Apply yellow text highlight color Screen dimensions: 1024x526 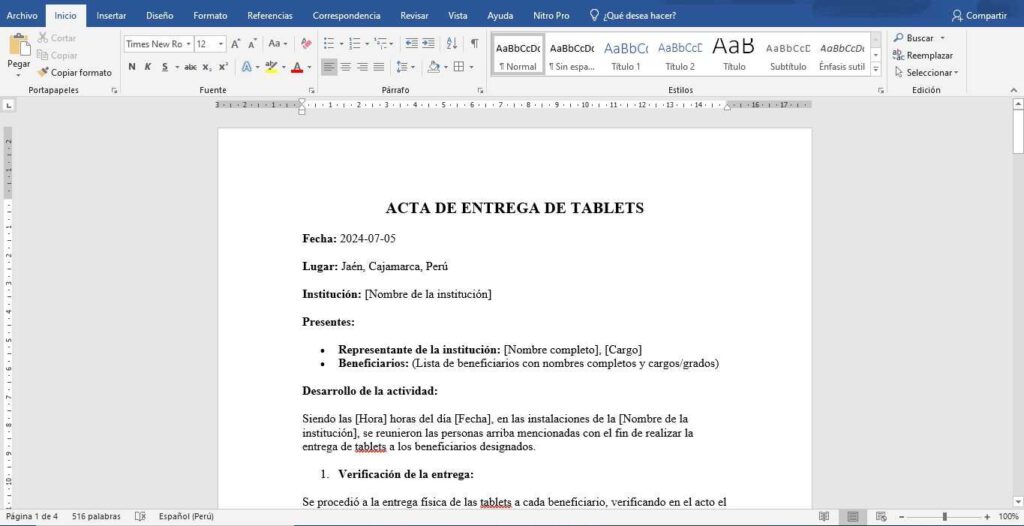click(272, 67)
